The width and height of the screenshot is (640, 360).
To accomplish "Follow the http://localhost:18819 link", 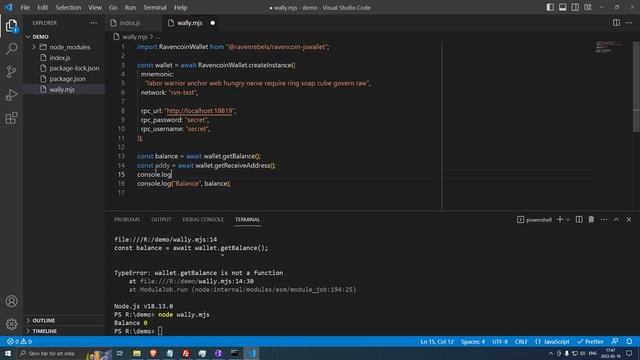I will 199,111.
